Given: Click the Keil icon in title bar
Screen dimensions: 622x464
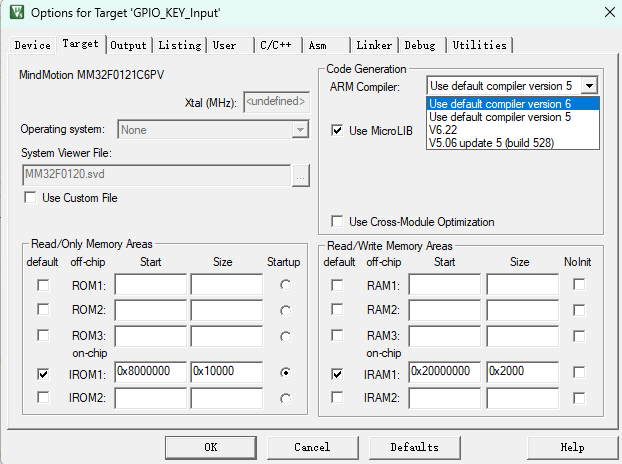Looking at the screenshot, I should pos(14,13).
